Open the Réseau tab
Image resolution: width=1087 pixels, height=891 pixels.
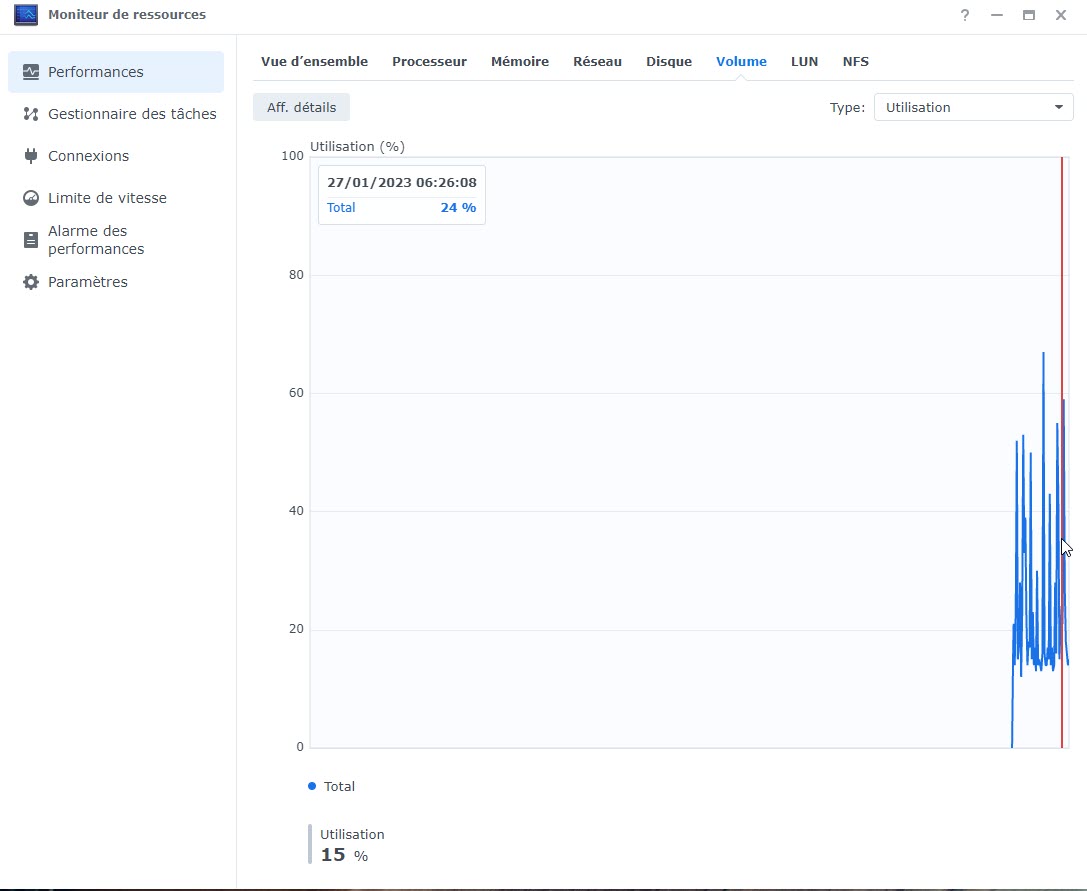pyautogui.click(x=597, y=61)
